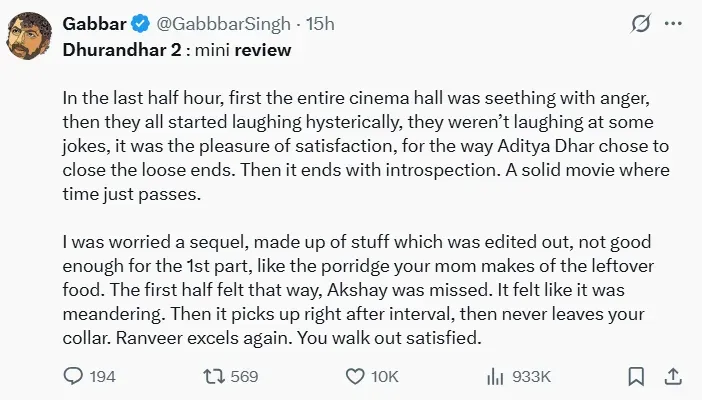Open the views analytics bar-chart icon
702x400 pixels.
[494, 376]
